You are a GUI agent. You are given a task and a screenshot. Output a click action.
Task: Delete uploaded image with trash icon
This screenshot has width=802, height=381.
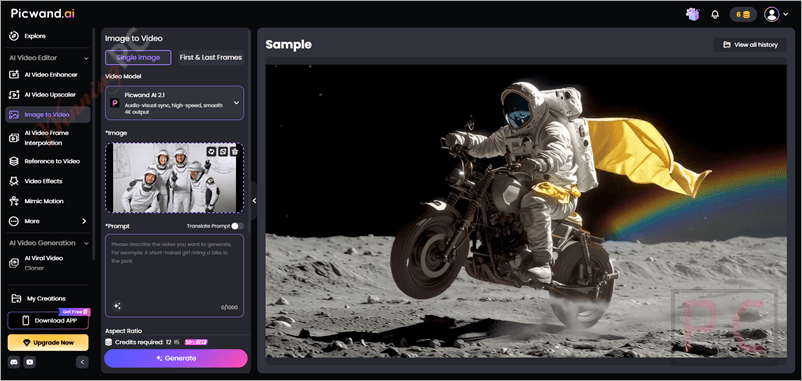[234, 151]
